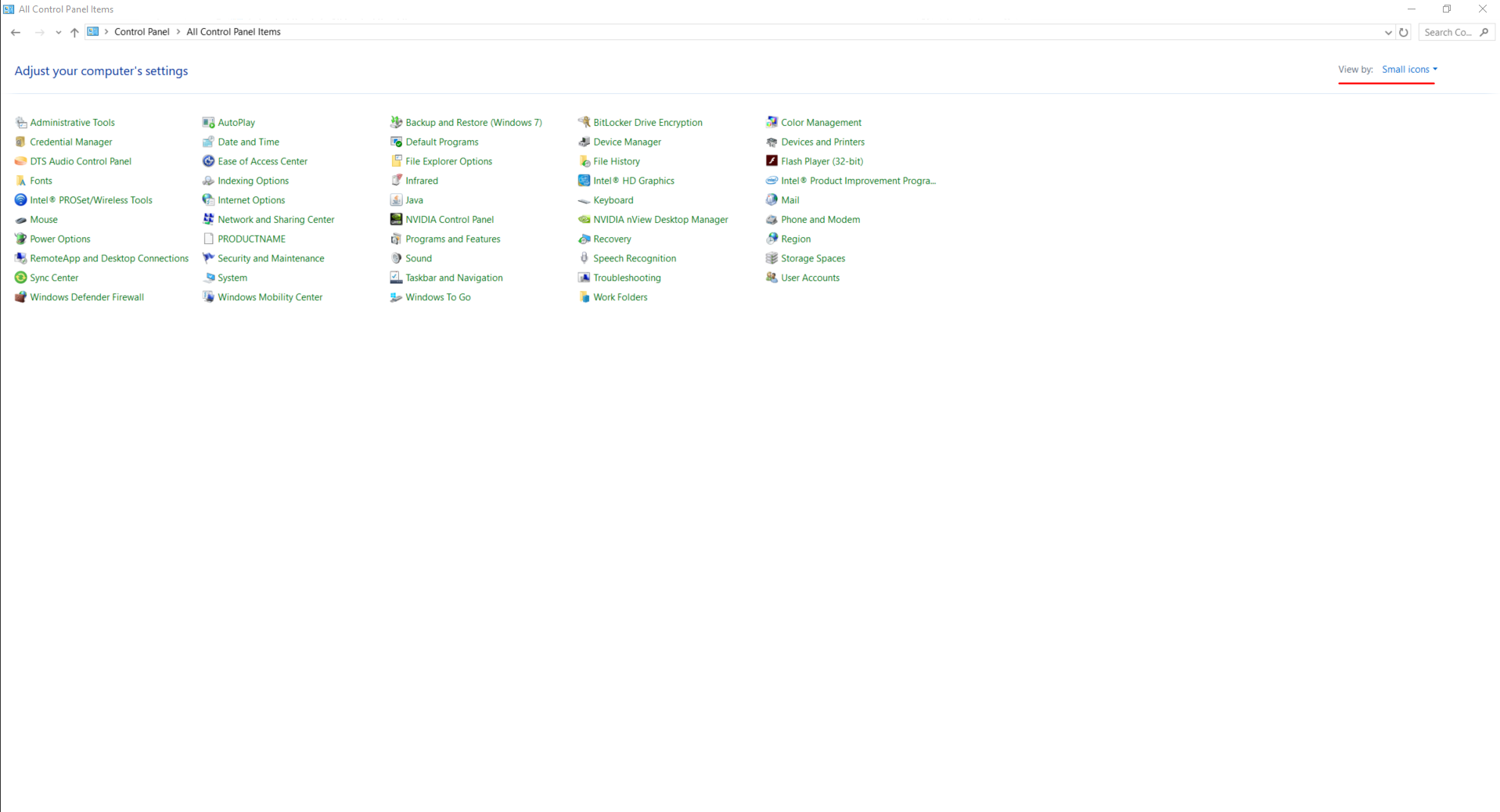Click the Network and Sharing Center icon
This screenshot has width=1500, height=812.
[209, 220]
